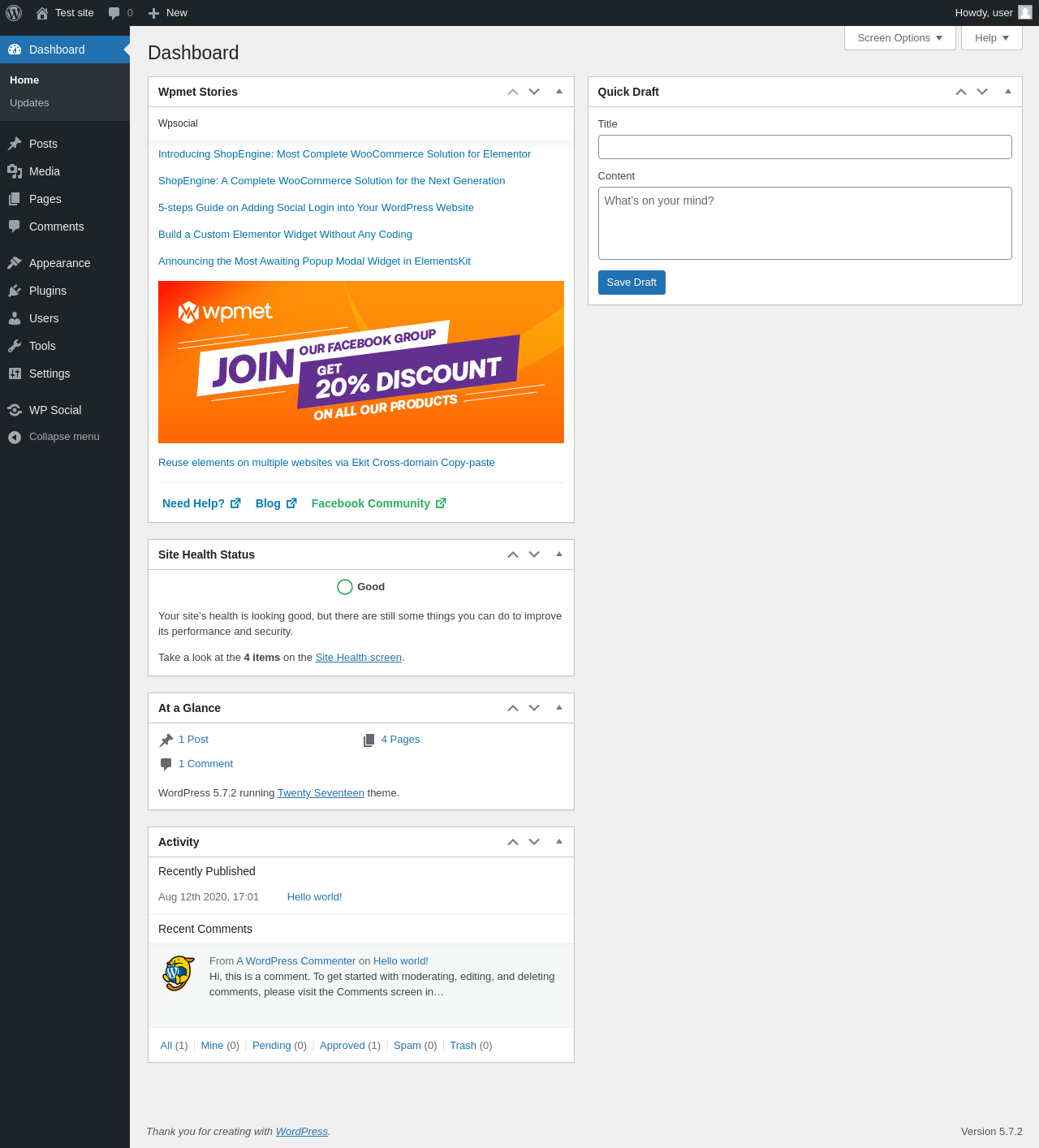Move Wpmet Stories widget down
1039x1148 pixels.
534,92
